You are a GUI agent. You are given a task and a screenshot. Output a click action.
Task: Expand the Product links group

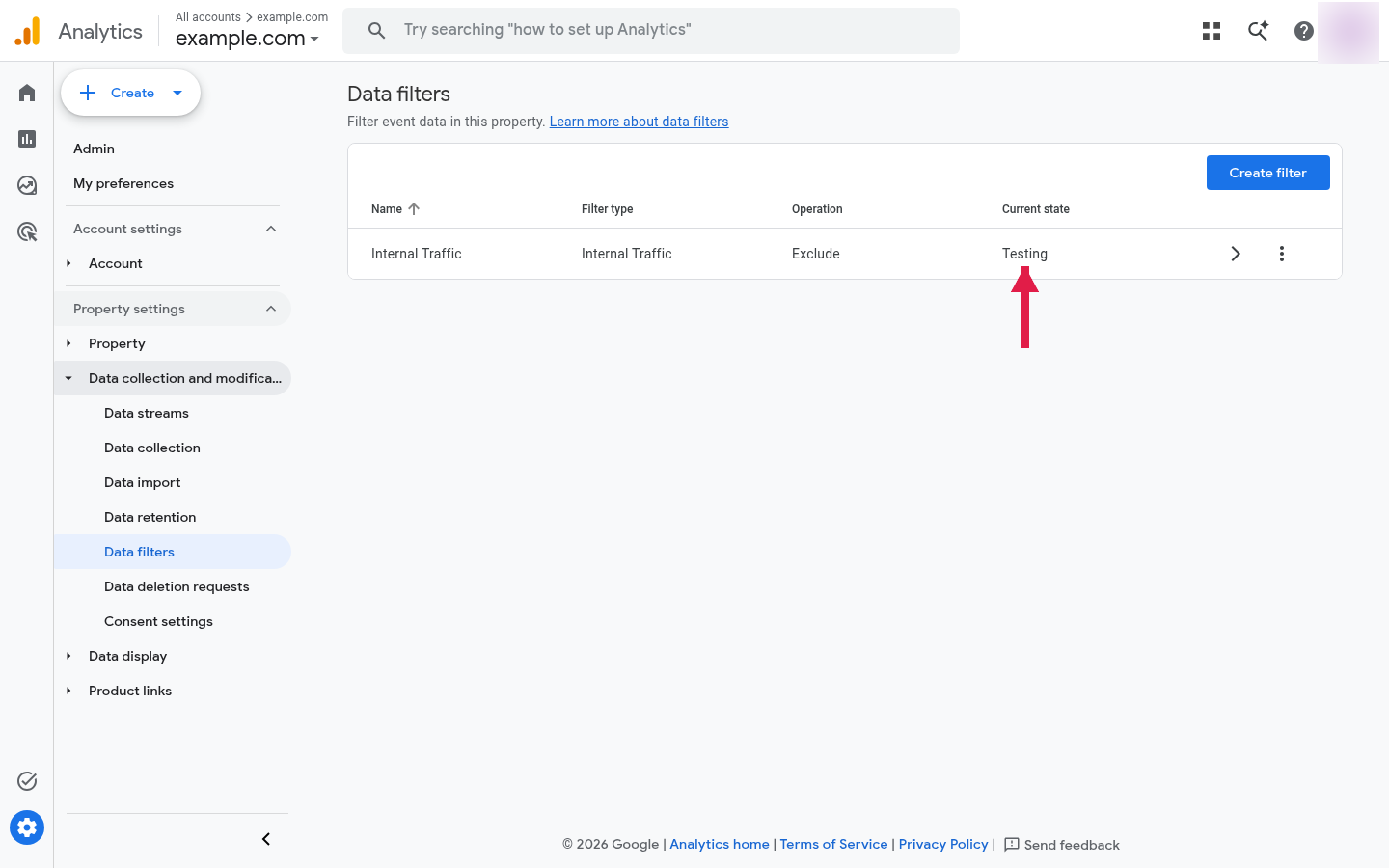point(68,691)
